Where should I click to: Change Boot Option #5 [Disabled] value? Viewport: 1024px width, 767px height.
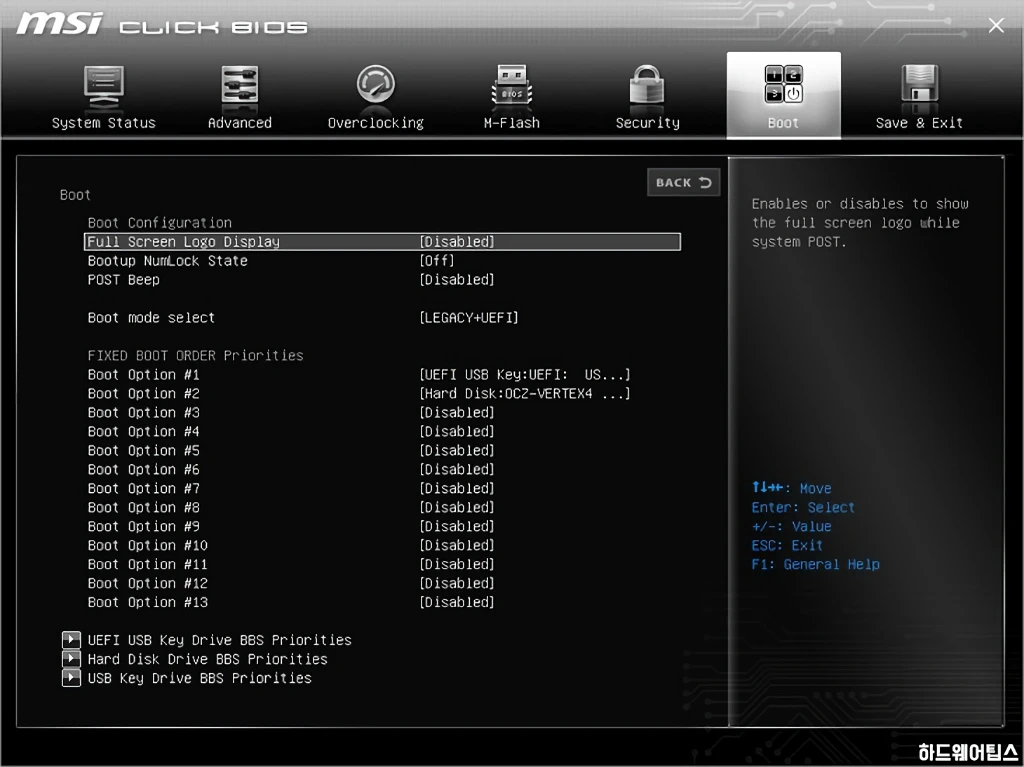pyautogui.click(x=456, y=450)
